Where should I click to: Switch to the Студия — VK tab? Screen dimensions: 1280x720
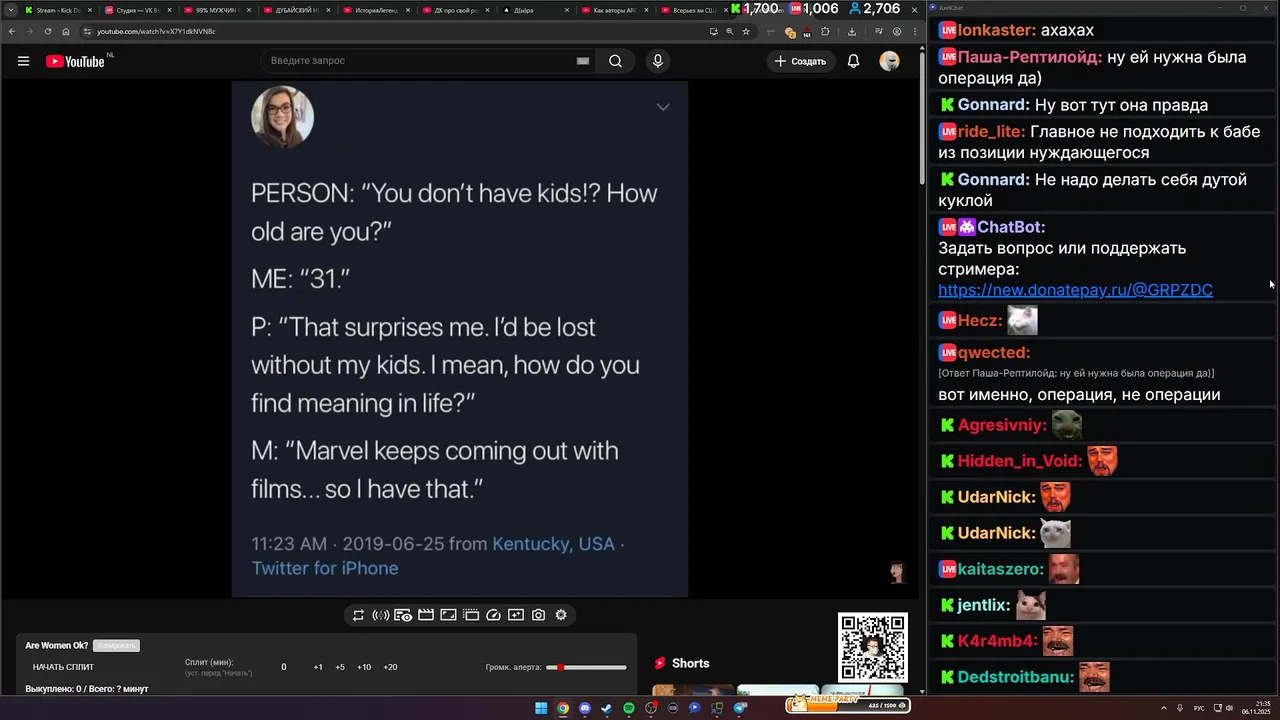pos(137,10)
